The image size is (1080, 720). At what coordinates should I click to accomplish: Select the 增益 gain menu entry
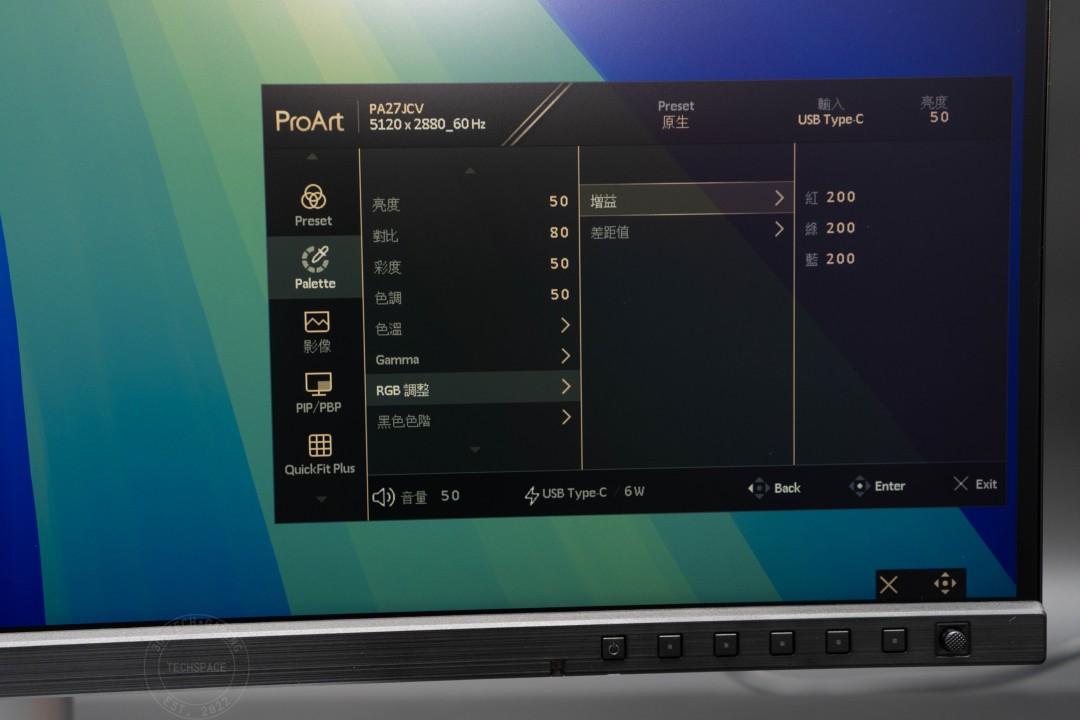[687, 200]
